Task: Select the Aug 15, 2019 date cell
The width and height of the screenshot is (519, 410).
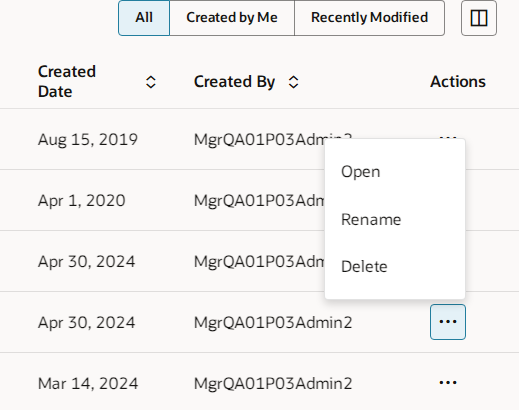Action: 88,139
